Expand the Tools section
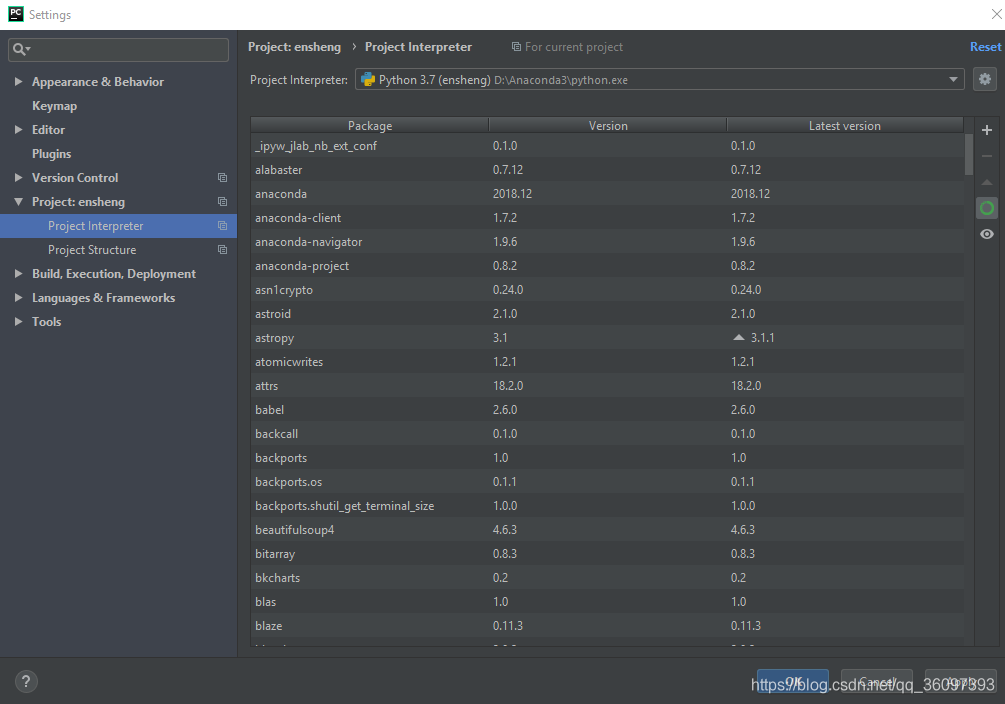1005x704 pixels. tap(19, 322)
